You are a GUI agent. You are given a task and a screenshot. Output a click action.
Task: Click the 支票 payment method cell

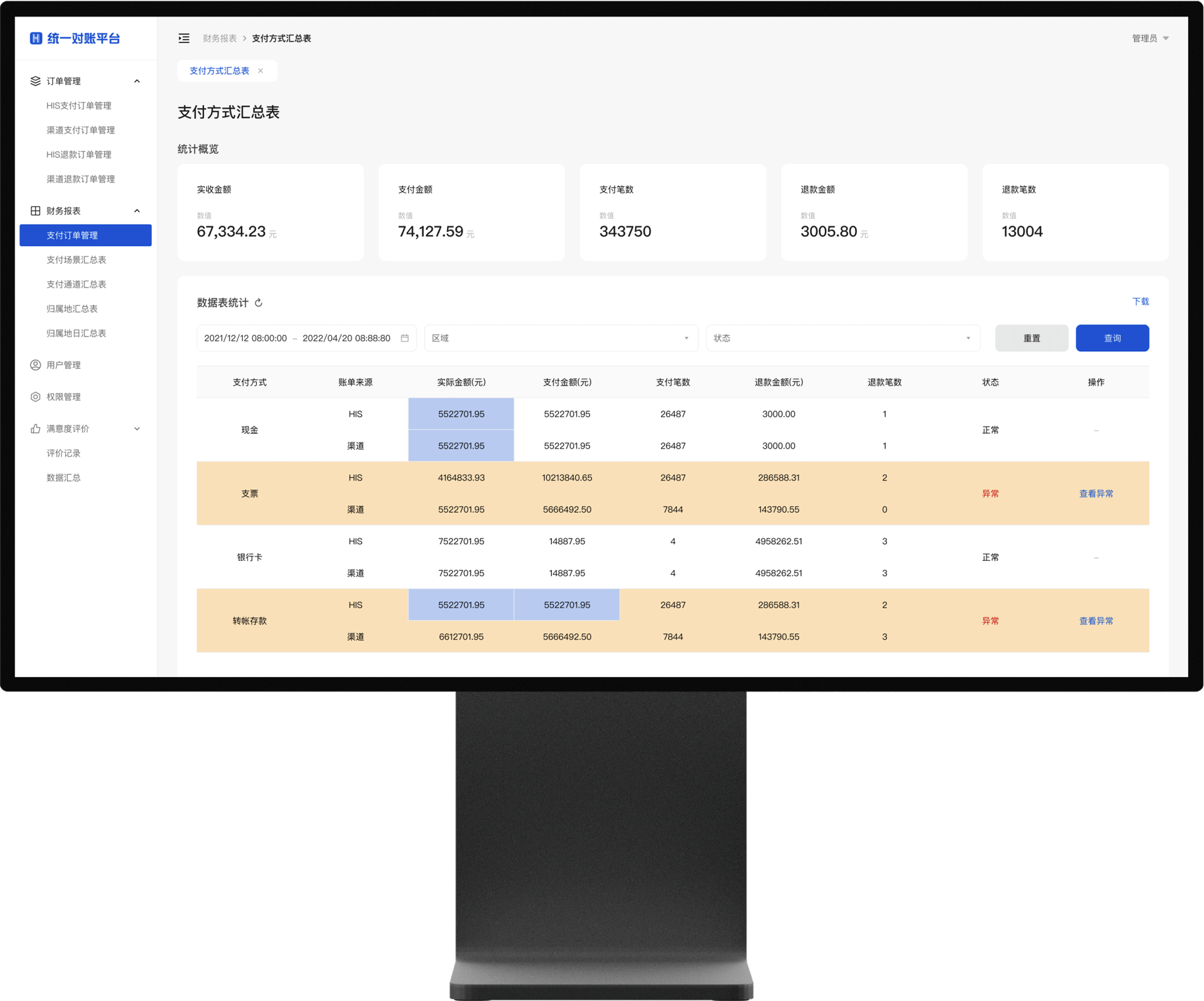pyautogui.click(x=249, y=493)
